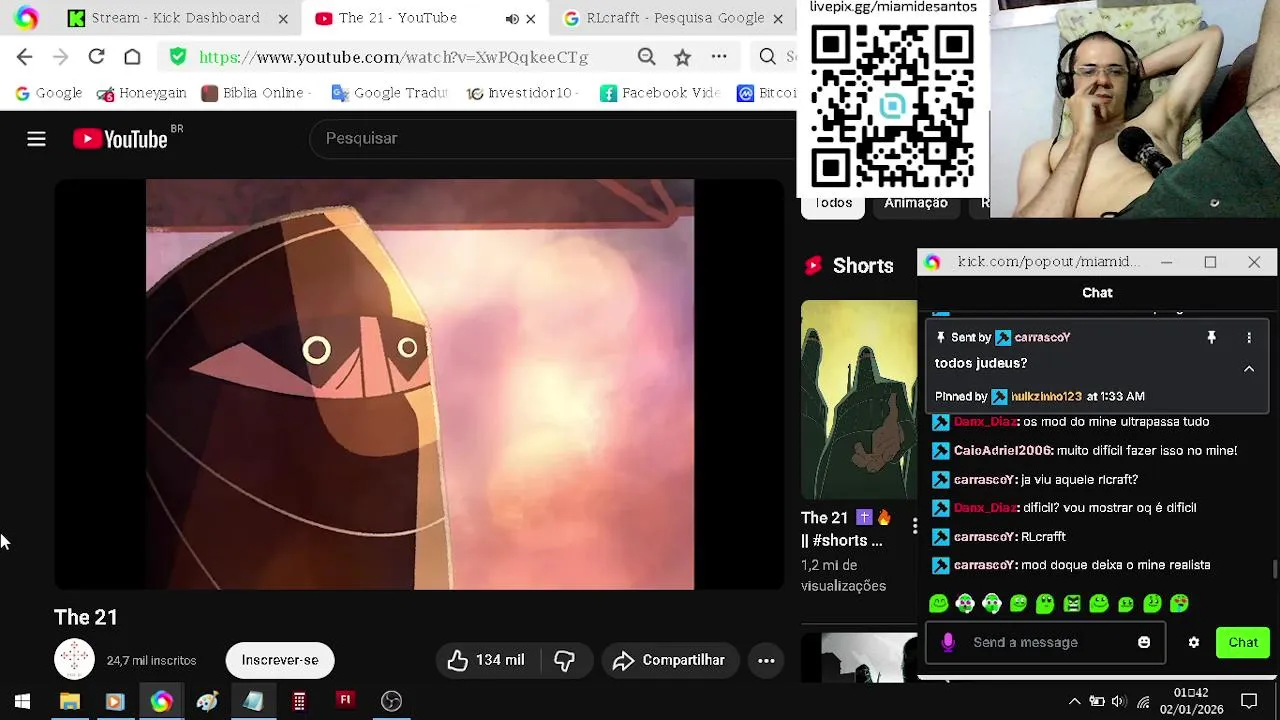Dislike the video with thumbs-down
The height and width of the screenshot is (720, 1280).
pos(564,660)
